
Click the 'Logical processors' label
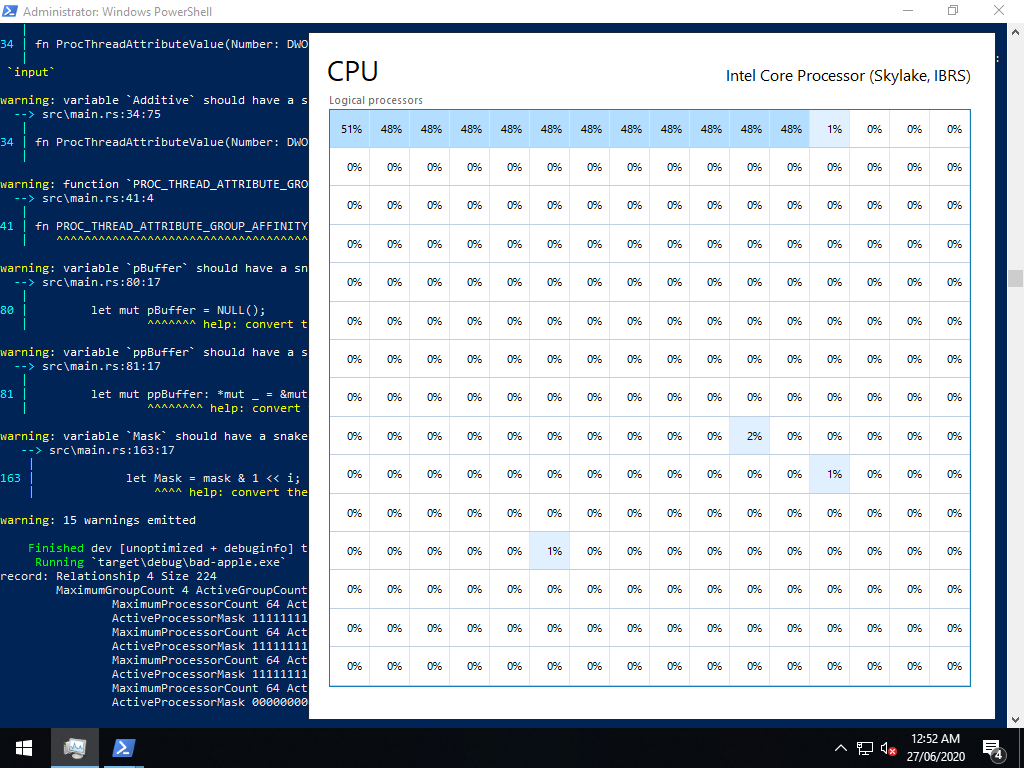[376, 100]
